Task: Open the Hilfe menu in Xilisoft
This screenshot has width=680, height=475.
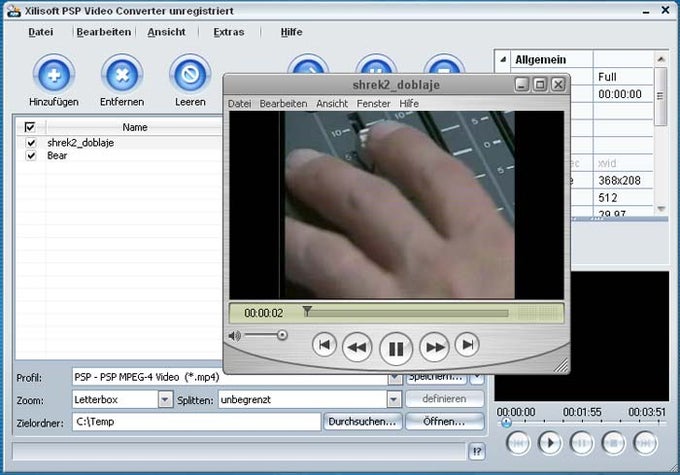Action: (291, 32)
